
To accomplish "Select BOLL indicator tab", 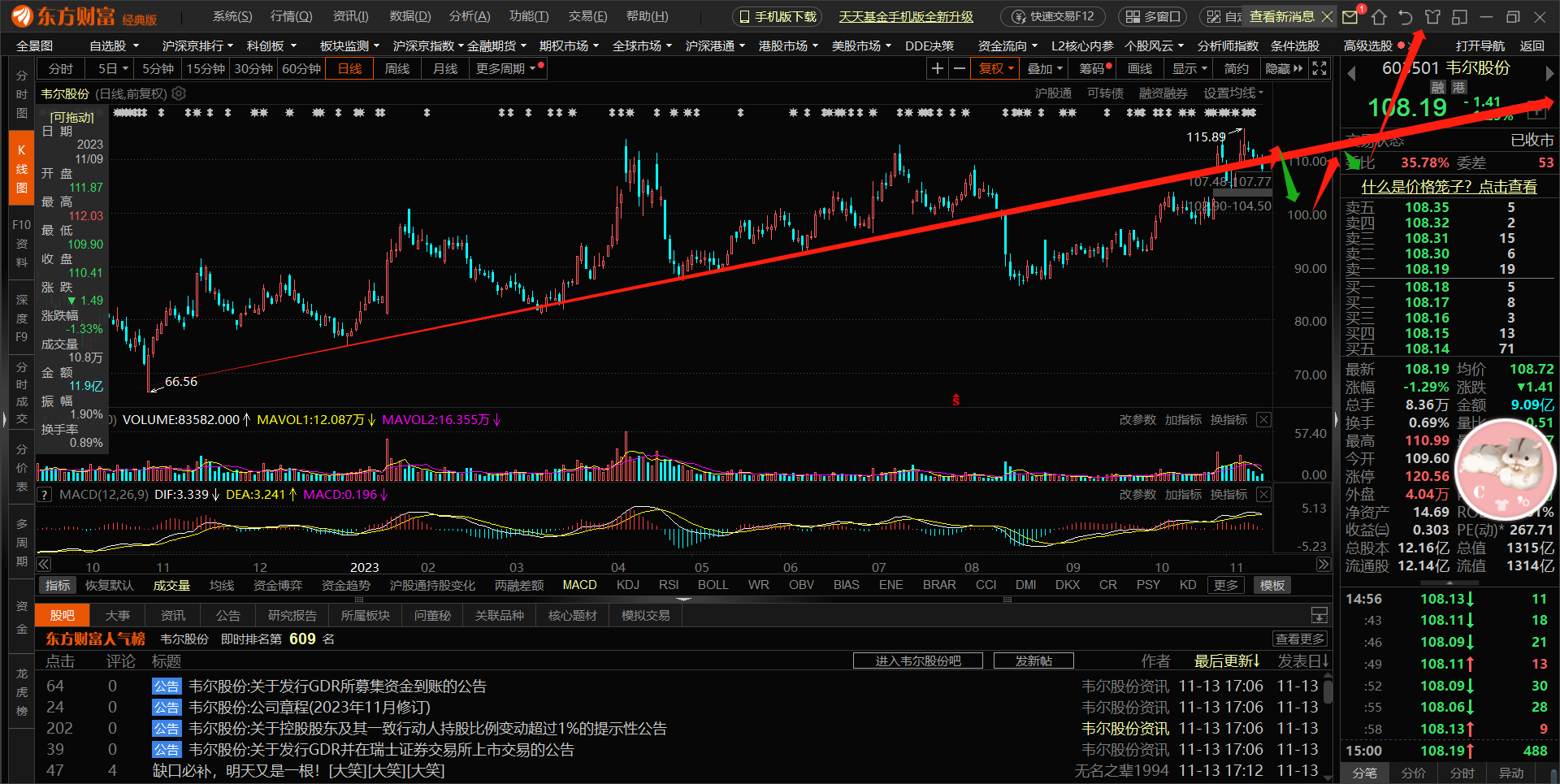I will [713, 585].
